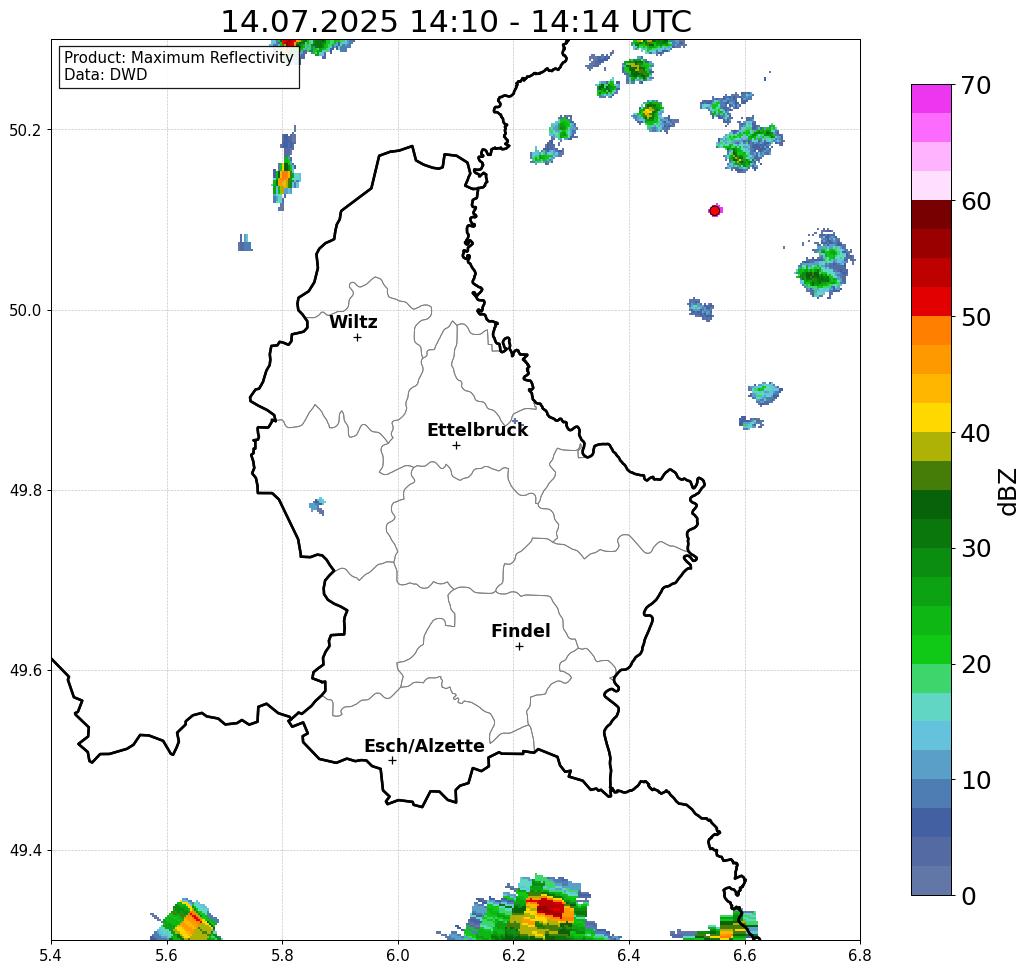The image size is (1029, 973).
Task: Click the 6.0 longitude tick label
Action: tap(398, 955)
